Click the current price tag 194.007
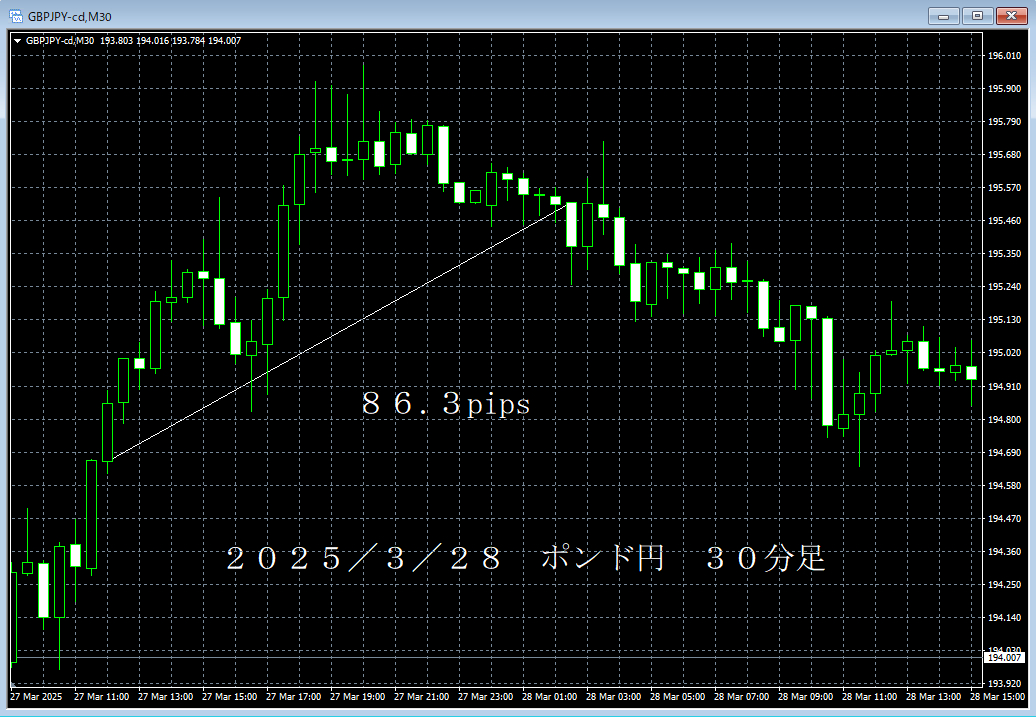 [x=1002, y=659]
